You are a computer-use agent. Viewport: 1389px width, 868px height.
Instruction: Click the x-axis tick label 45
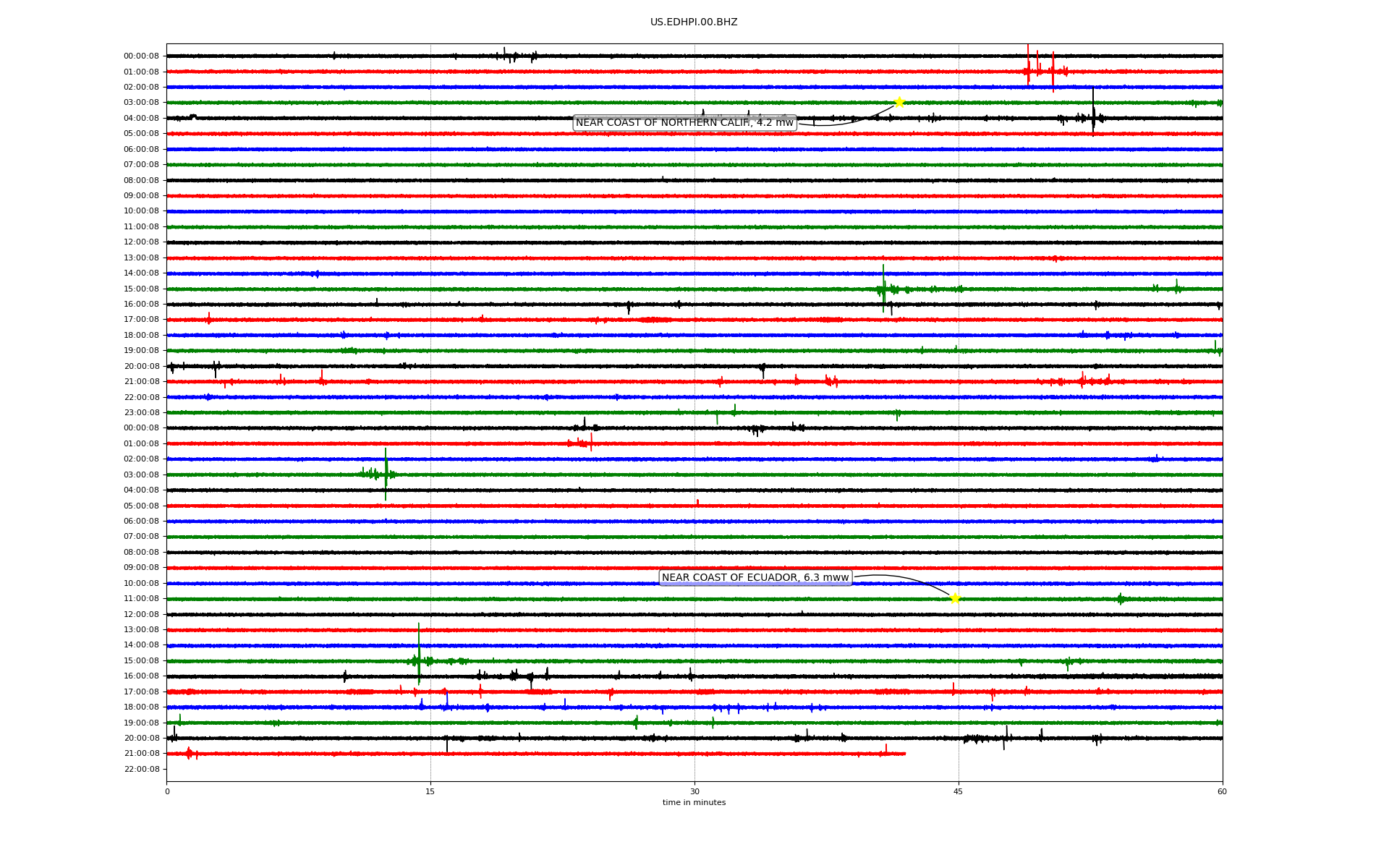pyautogui.click(x=959, y=791)
